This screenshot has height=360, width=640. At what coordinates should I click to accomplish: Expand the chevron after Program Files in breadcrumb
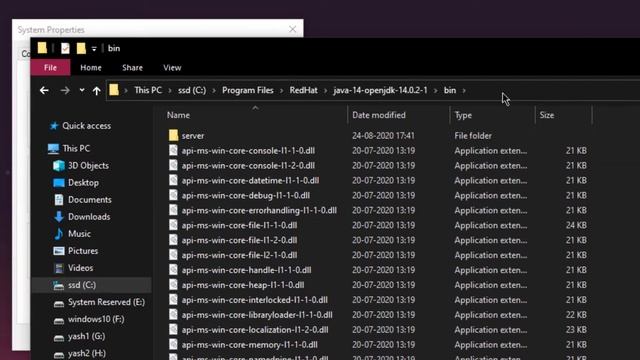pyautogui.click(x=281, y=91)
